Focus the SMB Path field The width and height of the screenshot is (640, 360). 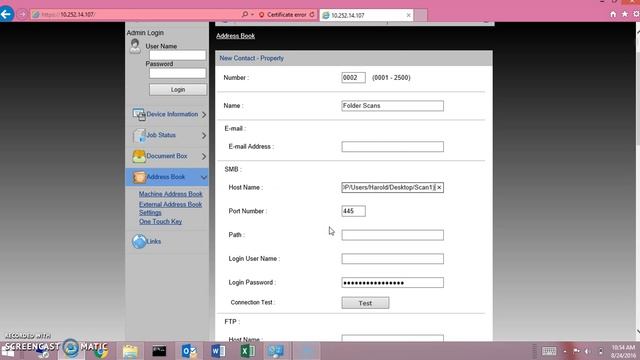393,235
